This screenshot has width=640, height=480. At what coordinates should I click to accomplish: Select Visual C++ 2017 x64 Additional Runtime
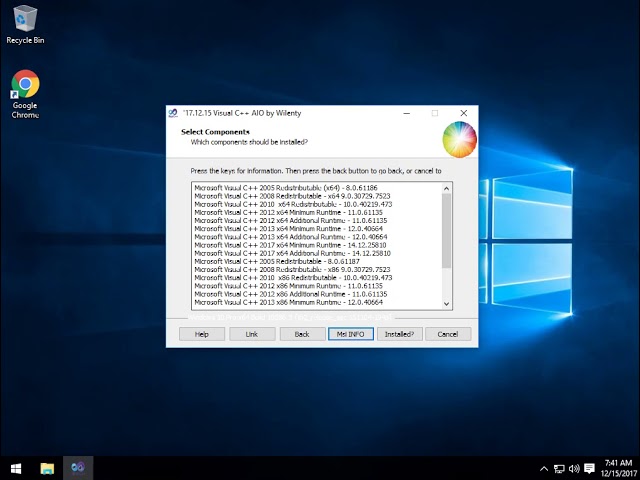click(x=292, y=253)
